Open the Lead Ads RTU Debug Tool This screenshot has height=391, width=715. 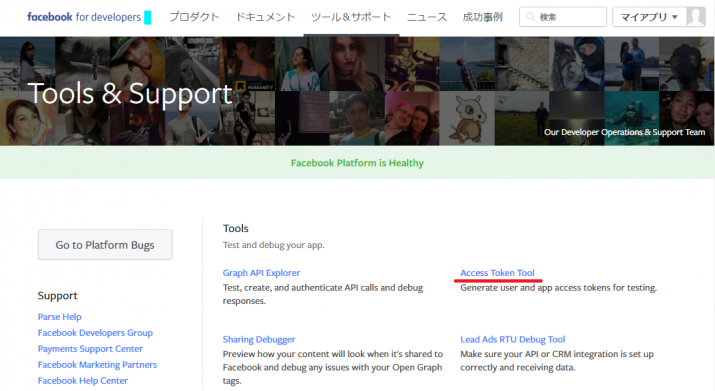(x=513, y=339)
